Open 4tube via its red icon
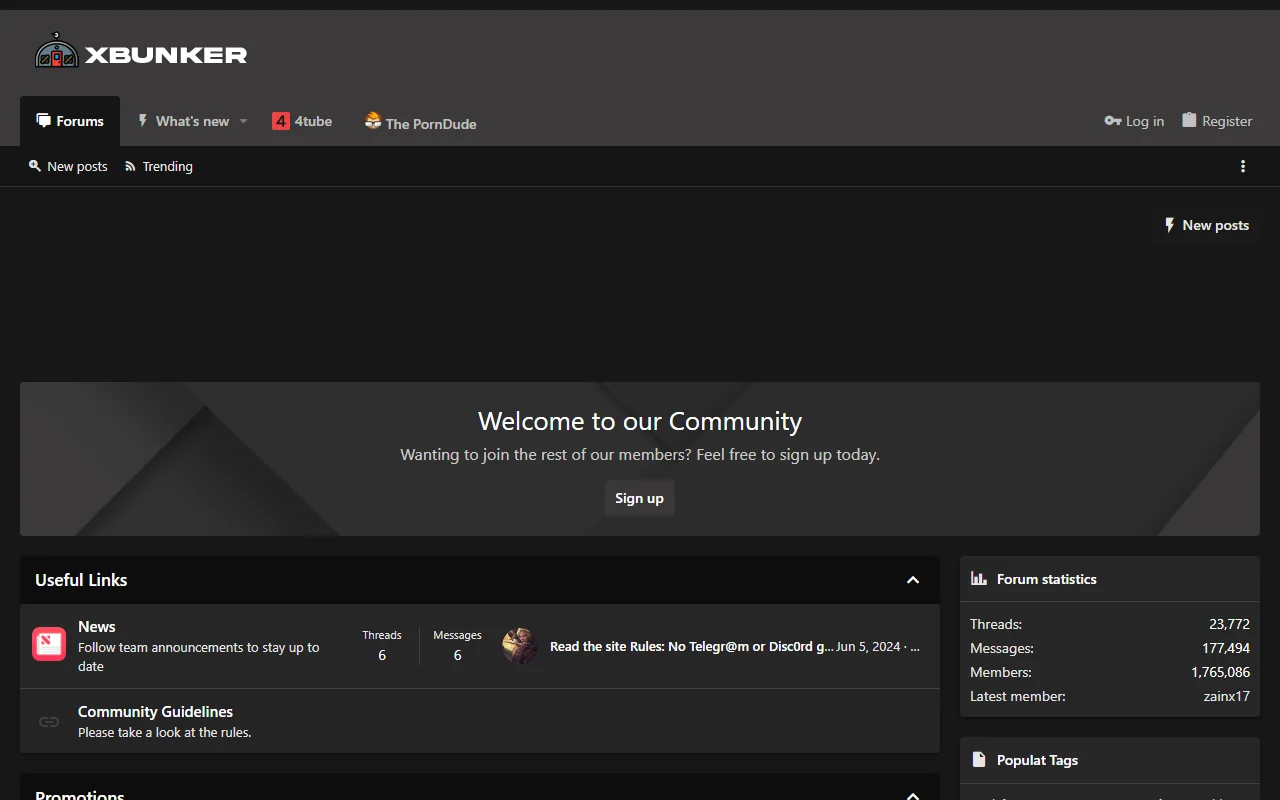1280x800 pixels. pyautogui.click(x=281, y=120)
